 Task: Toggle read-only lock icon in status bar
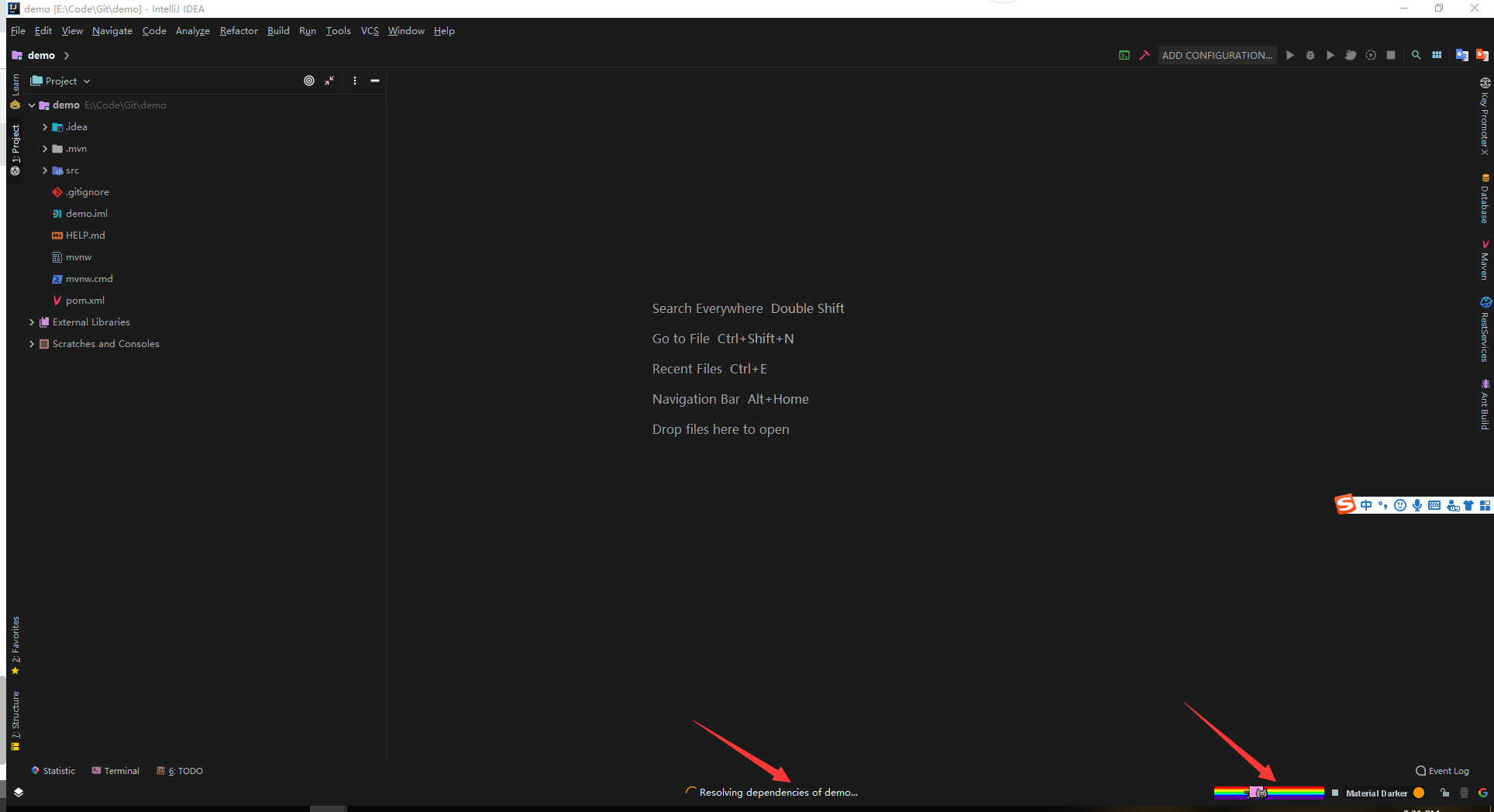(1445, 793)
